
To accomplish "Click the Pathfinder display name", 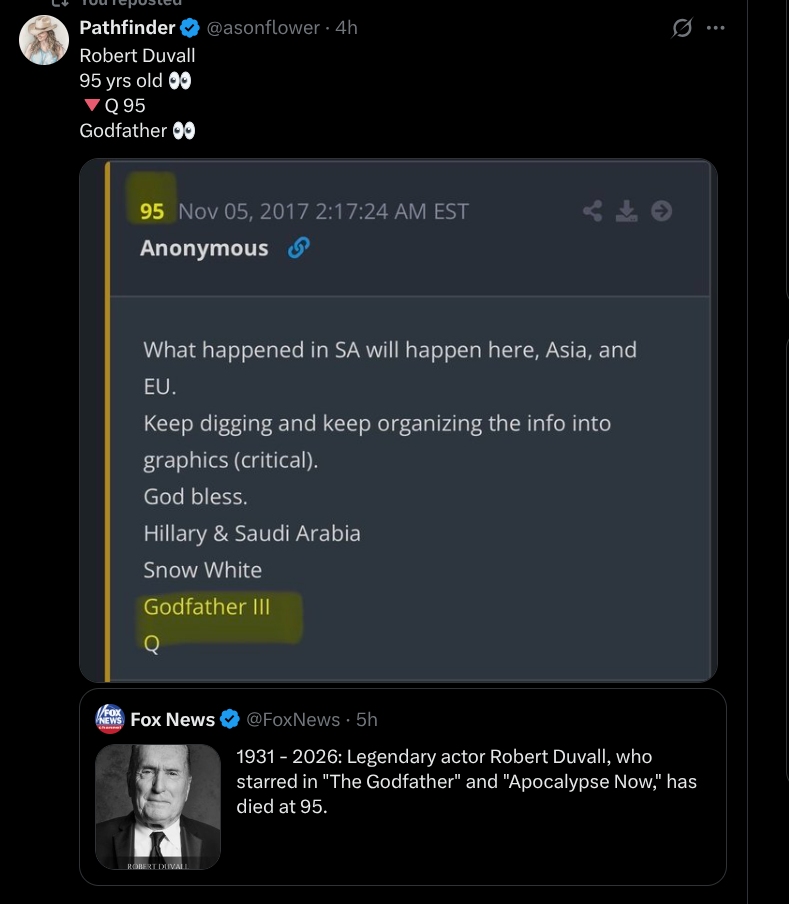I will point(127,28).
